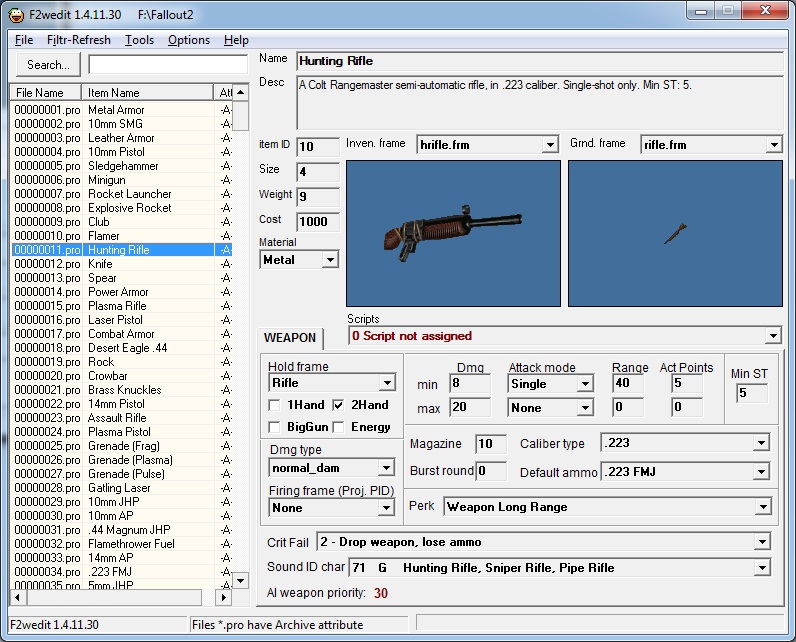Open the Help menu

[x=236, y=40]
